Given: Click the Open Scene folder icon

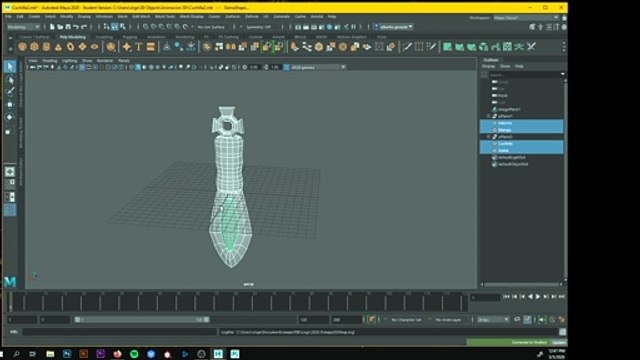Looking at the screenshot, I should tap(60, 27).
